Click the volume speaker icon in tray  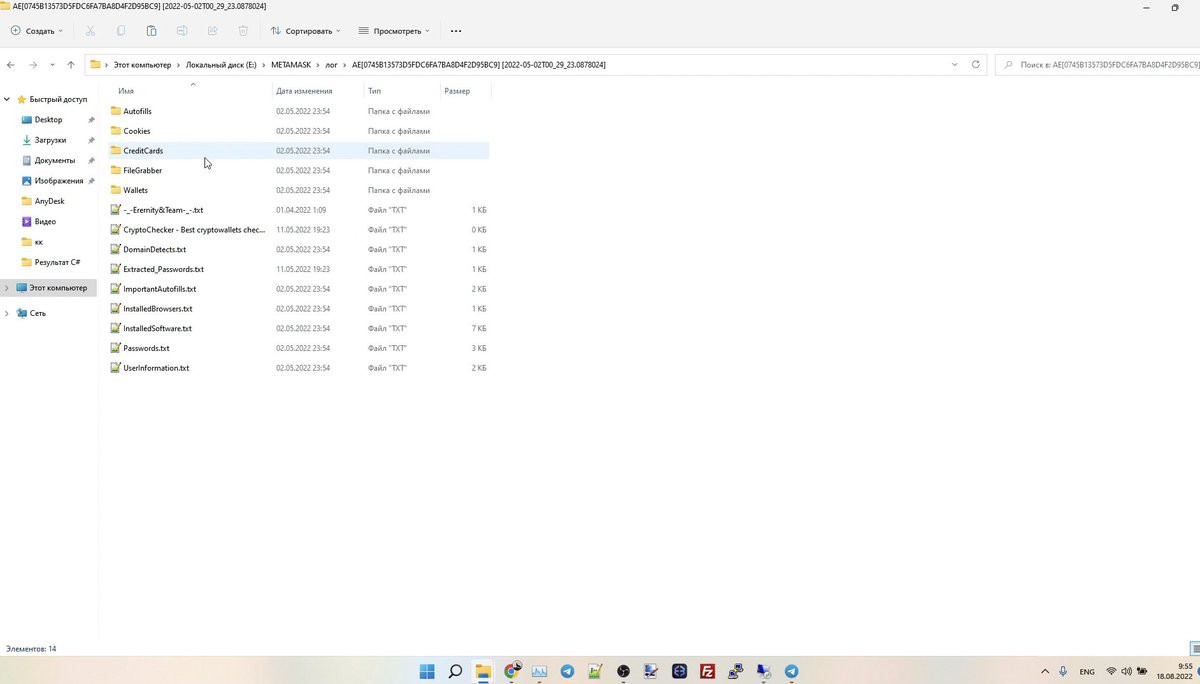click(x=1127, y=671)
